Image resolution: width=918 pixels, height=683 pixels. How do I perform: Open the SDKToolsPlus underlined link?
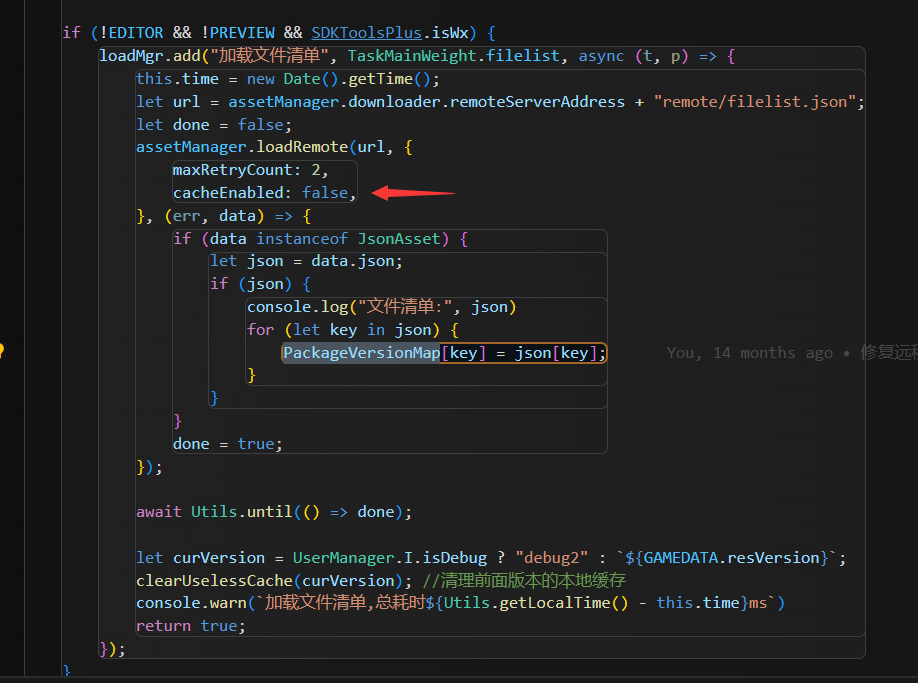[366, 33]
